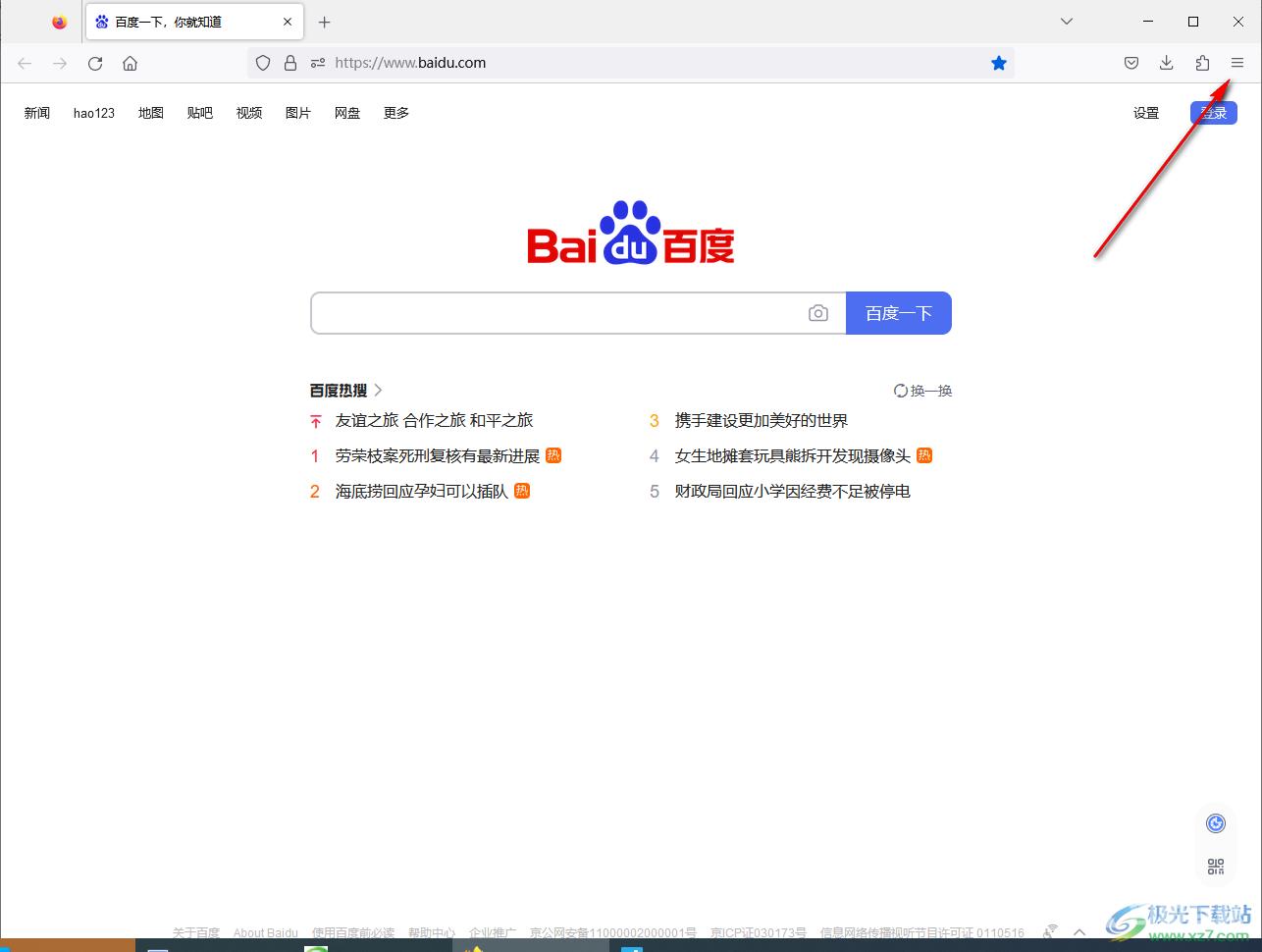This screenshot has height=952, width=1262.
Task: Click the About Baidu footer link
Action: 266,932
